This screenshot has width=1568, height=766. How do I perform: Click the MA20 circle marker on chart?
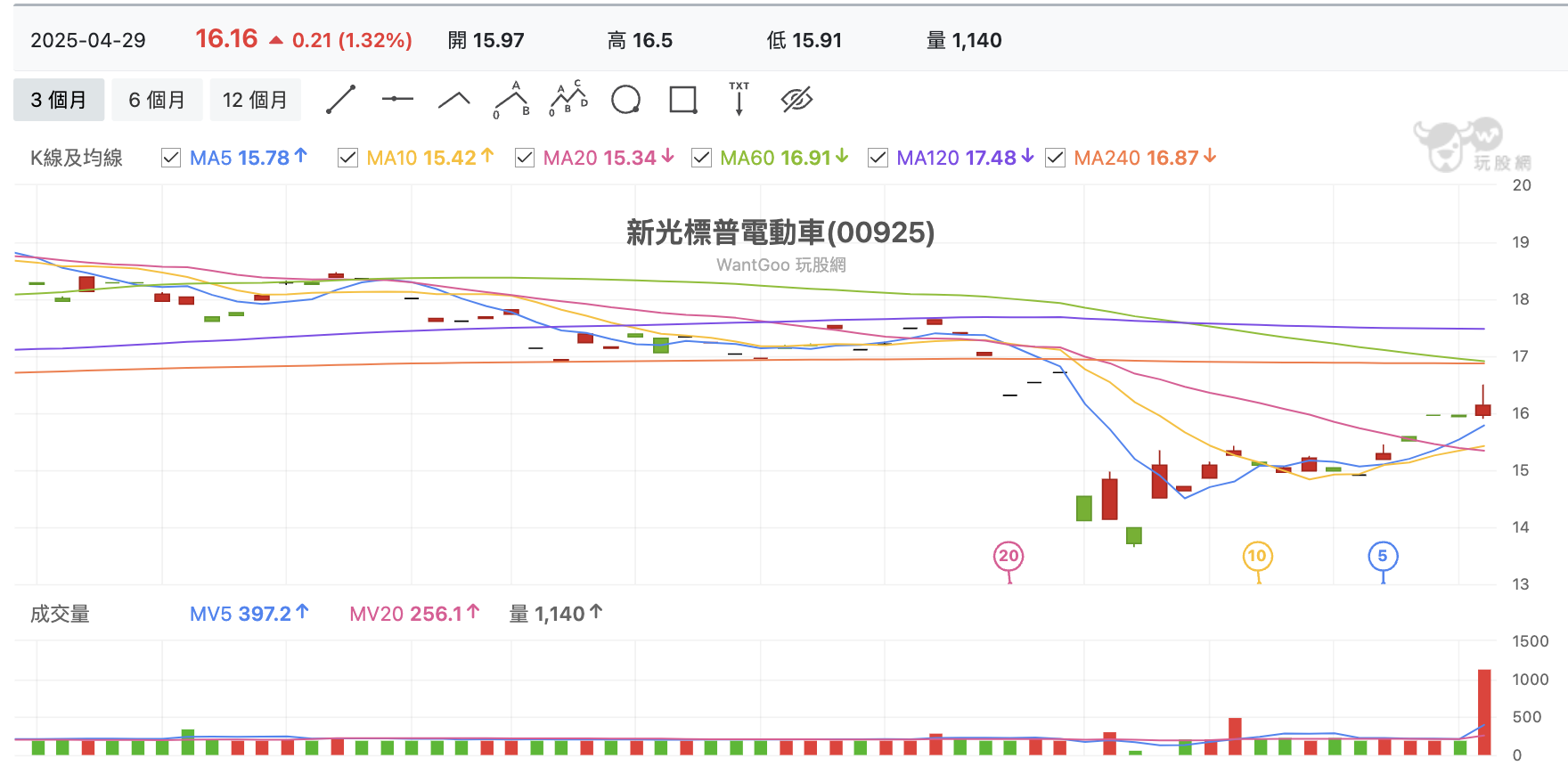point(1009,557)
